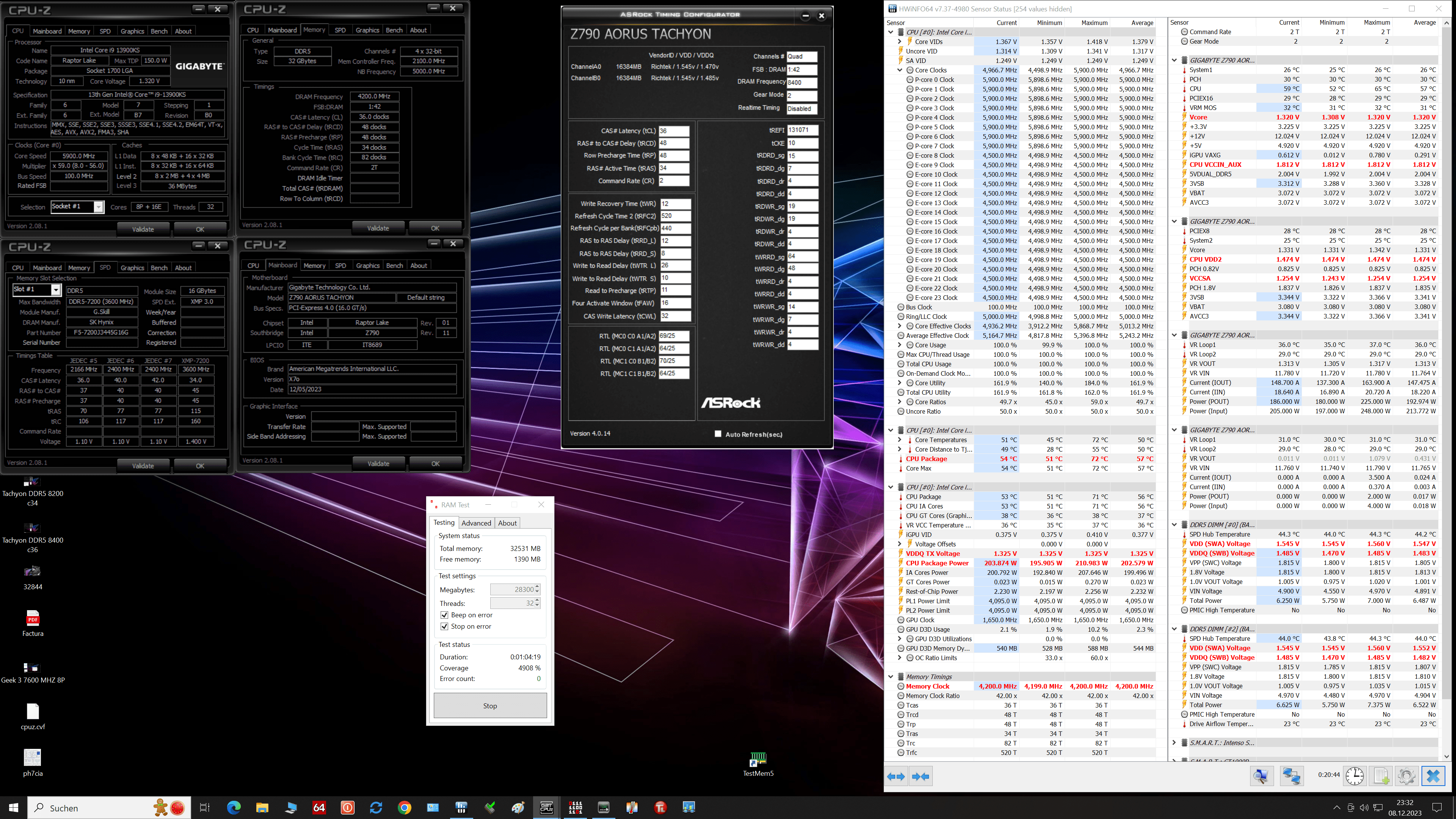The image size is (1456, 819).
Task: Click OK in CPU-Z Memory window
Action: coord(435,228)
